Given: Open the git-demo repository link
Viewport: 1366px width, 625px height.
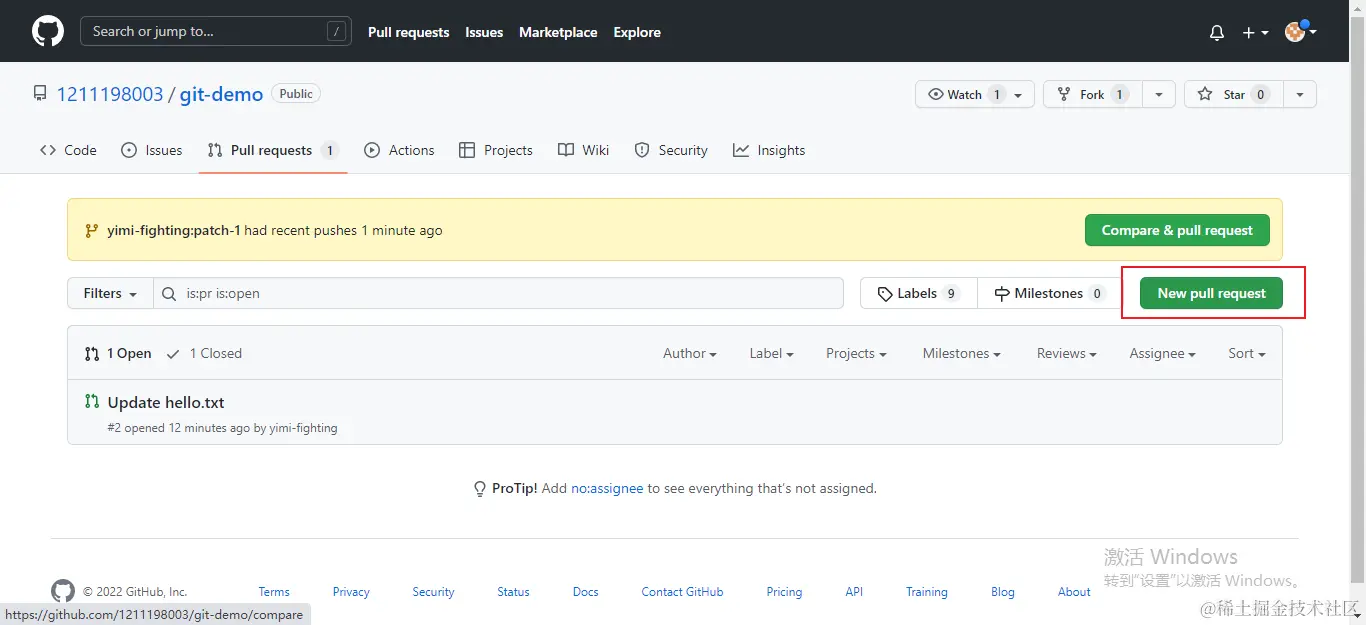Looking at the screenshot, I should tap(221, 94).
